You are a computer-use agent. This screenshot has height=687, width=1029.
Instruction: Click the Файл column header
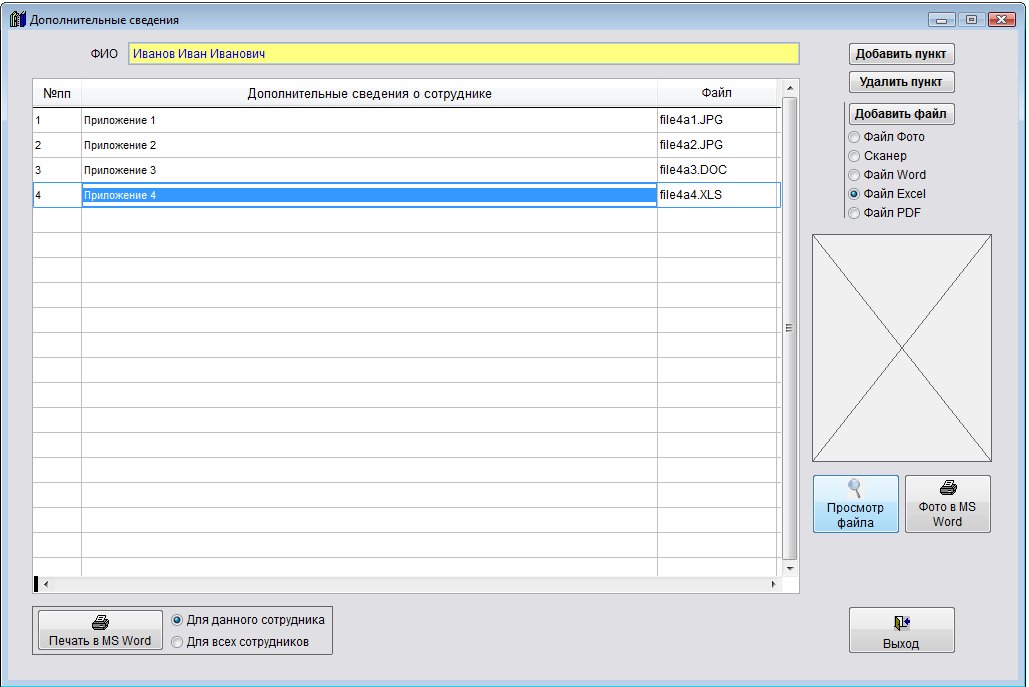[717, 94]
